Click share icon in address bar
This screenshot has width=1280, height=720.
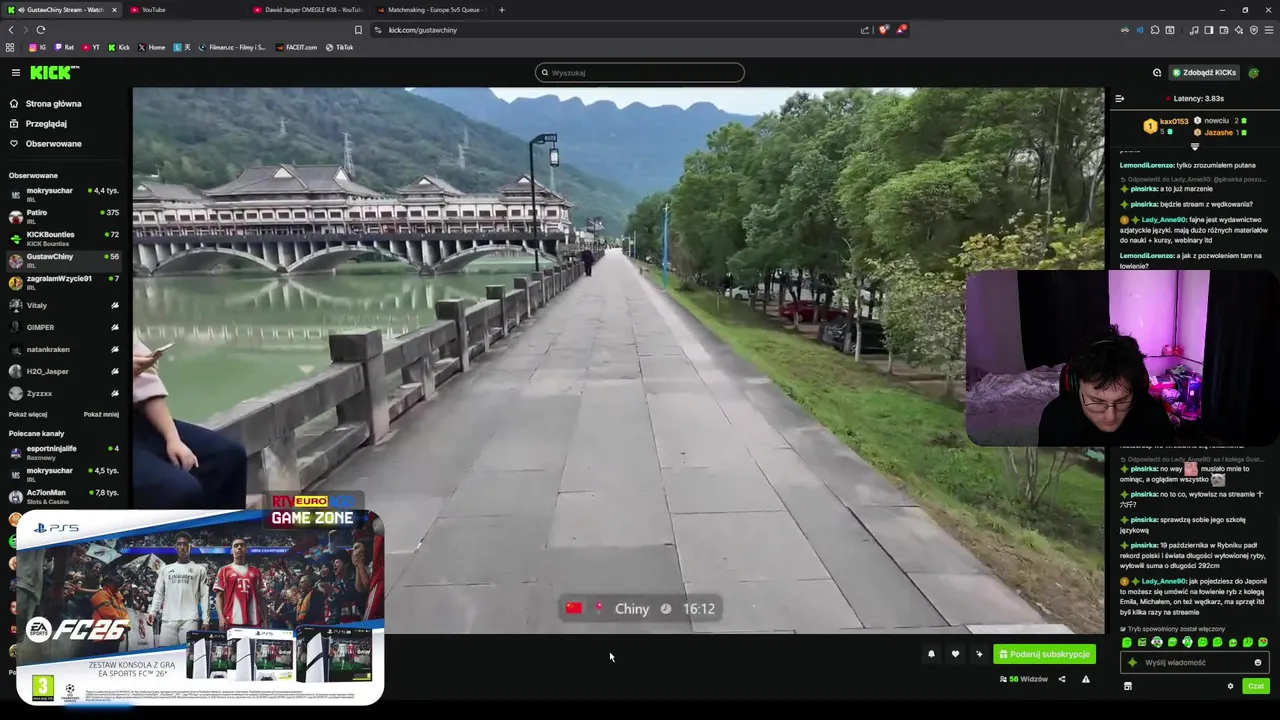[865, 30]
